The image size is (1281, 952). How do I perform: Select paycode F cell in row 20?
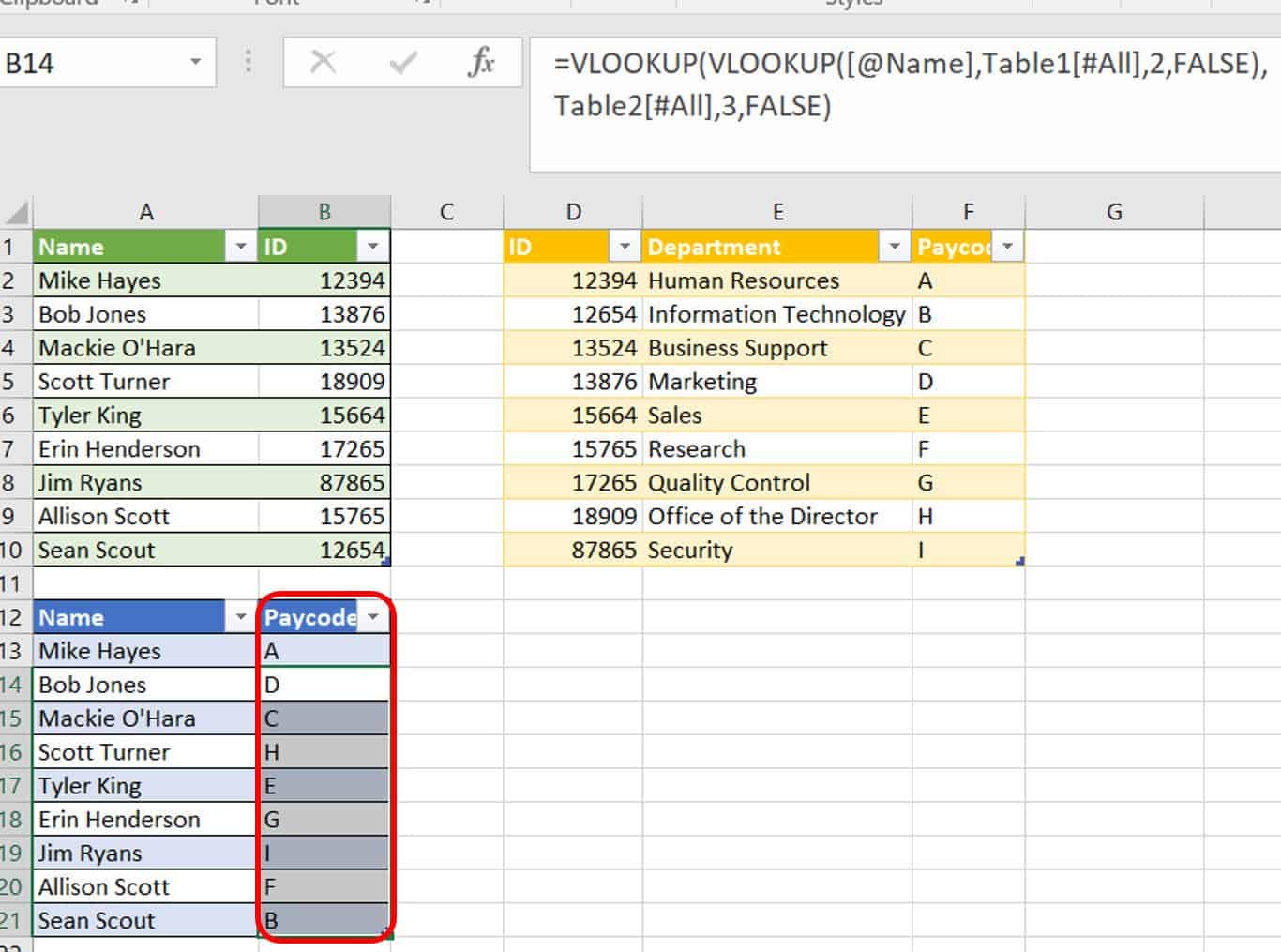[324, 887]
